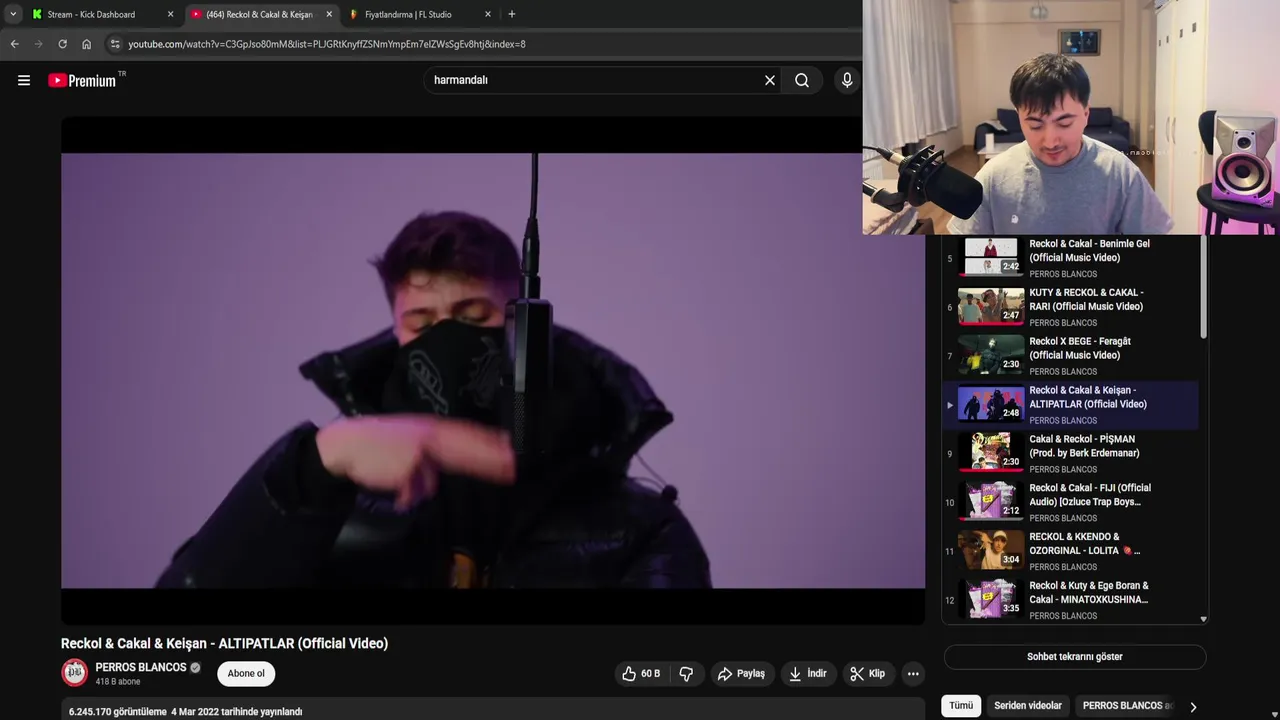Click the Feragât (Official Music Video) title
This screenshot has width=1280, height=720.
pyautogui.click(x=1080, y=348)
